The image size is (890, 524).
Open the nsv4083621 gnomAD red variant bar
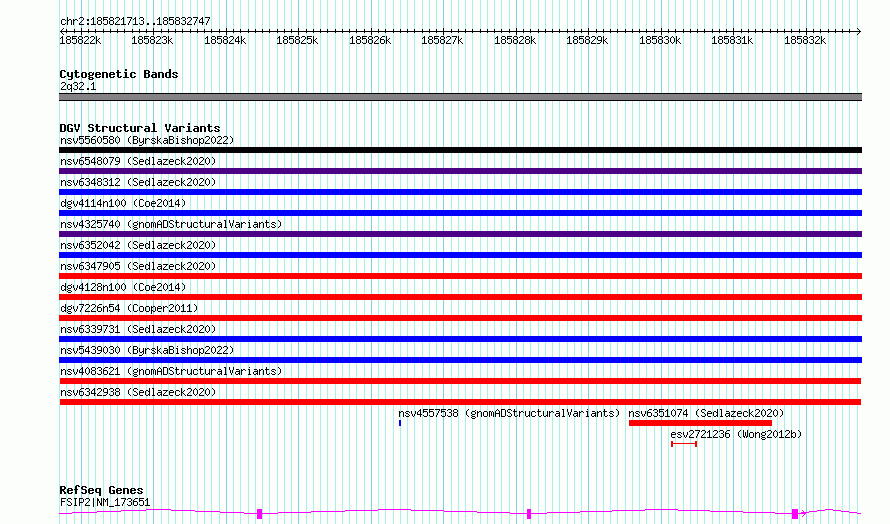coord(460,381)
